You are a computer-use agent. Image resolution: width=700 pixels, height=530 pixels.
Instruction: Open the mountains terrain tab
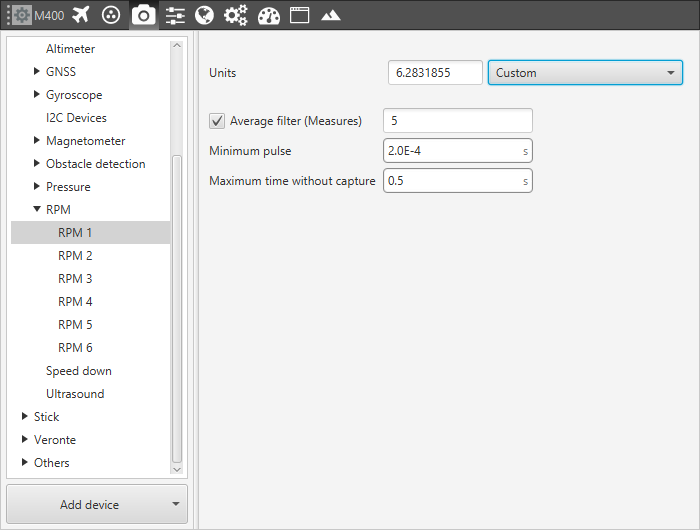(331, 16)
